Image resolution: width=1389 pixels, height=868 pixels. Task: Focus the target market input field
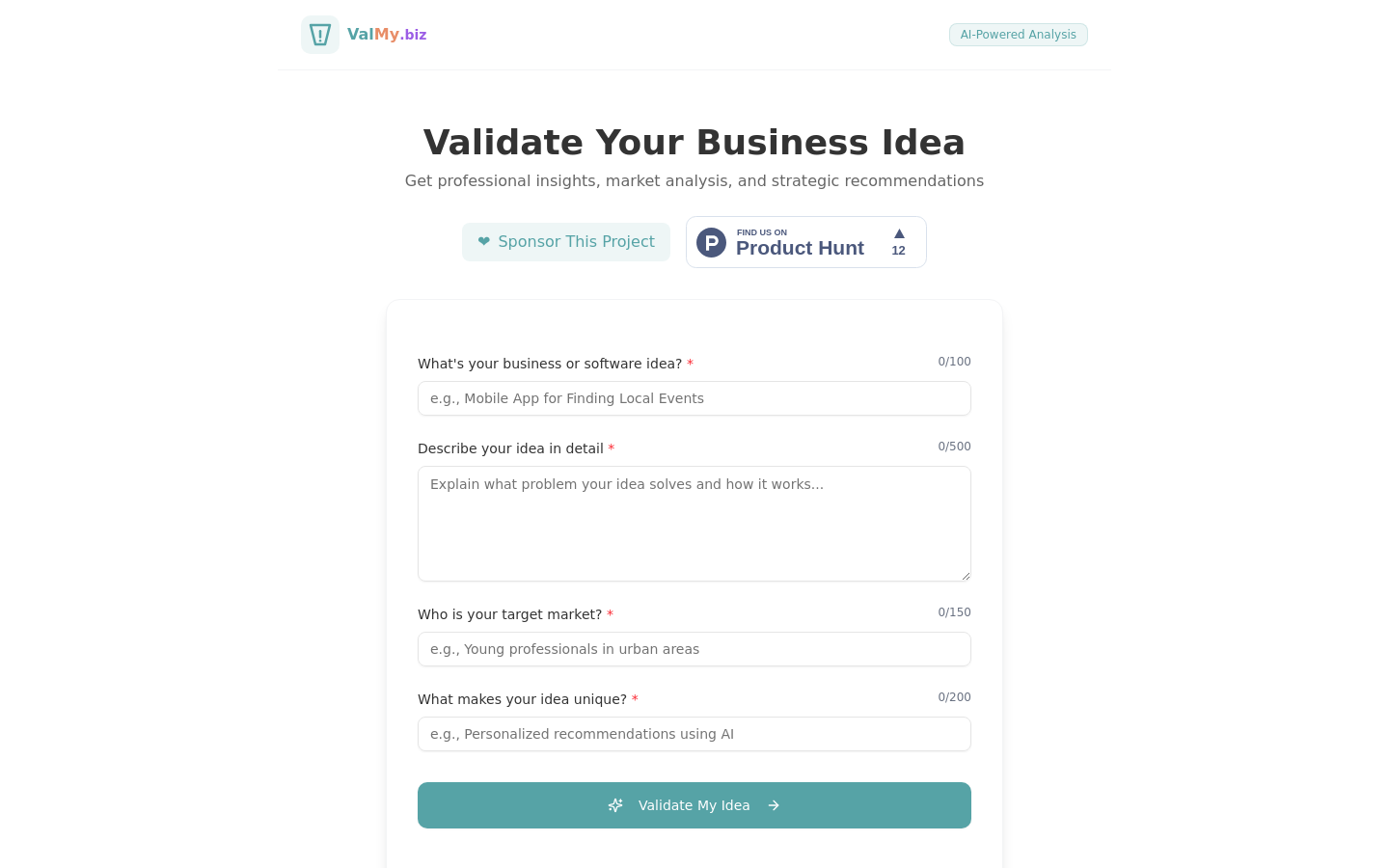tap(694, 649)
